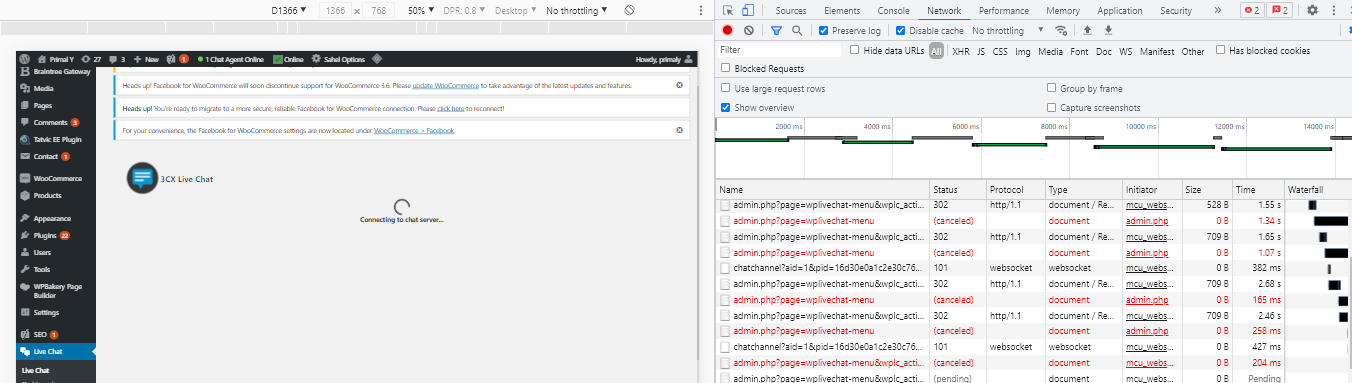The height and width of the screenshot is (383, 1352).
Task: Dismiss the update WooCommerce notice
Action: point(679,86)
